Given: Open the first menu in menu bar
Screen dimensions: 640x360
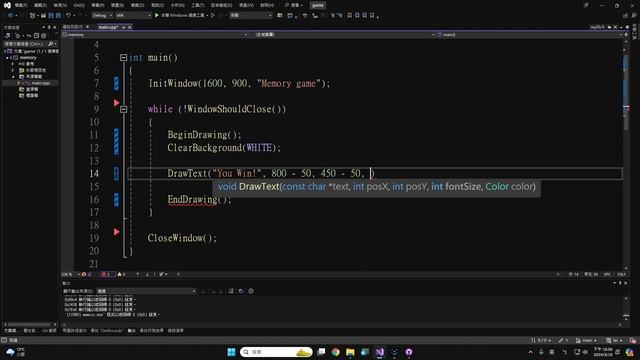Looking at the screenshot, I should point(20,5).
